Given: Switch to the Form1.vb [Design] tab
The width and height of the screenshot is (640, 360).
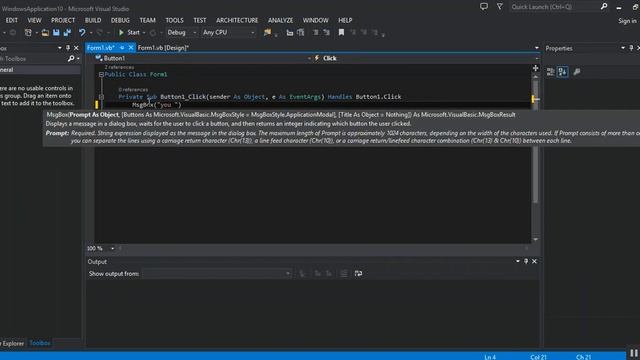Looking at the screenshot, I should [x=163, y=48].
